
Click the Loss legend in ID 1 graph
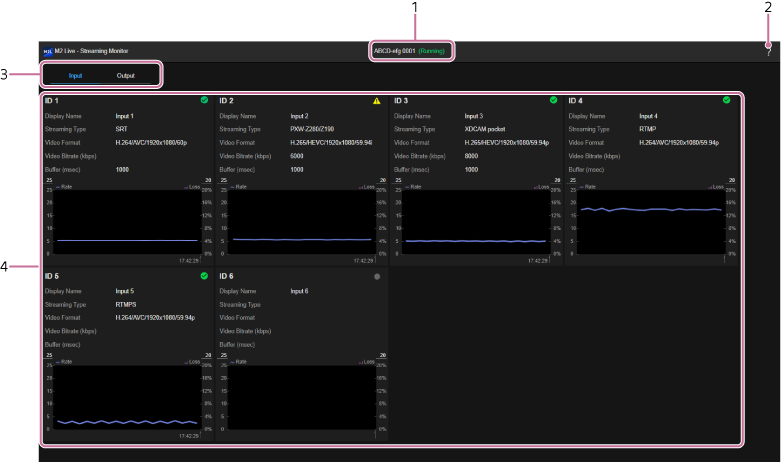coord(192,187)
